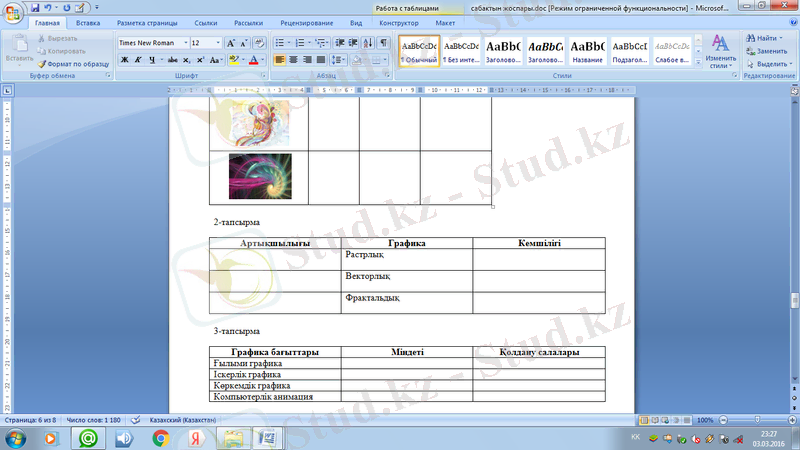
Task: Open Google Chrome from the taskbar
Action: [x=160, y=438]
